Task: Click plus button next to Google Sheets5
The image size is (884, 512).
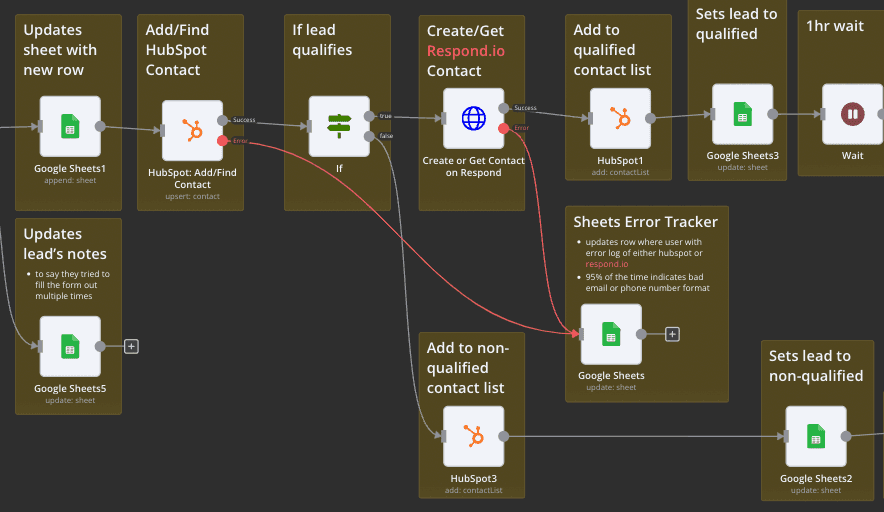Action: click(131, 346)
